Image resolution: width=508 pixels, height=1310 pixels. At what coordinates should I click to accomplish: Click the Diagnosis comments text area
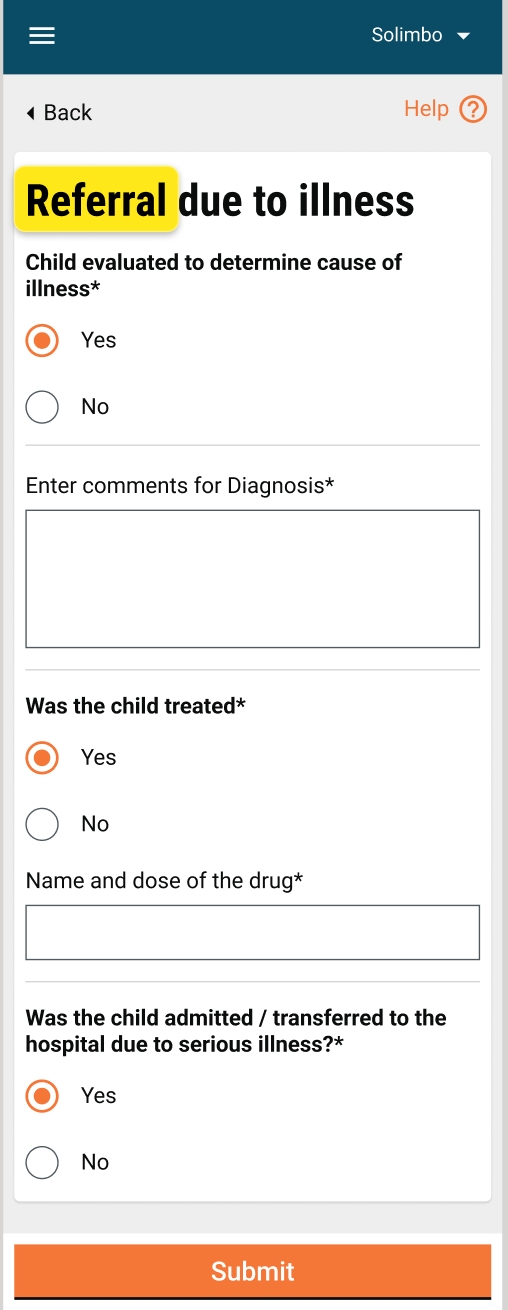252,579
